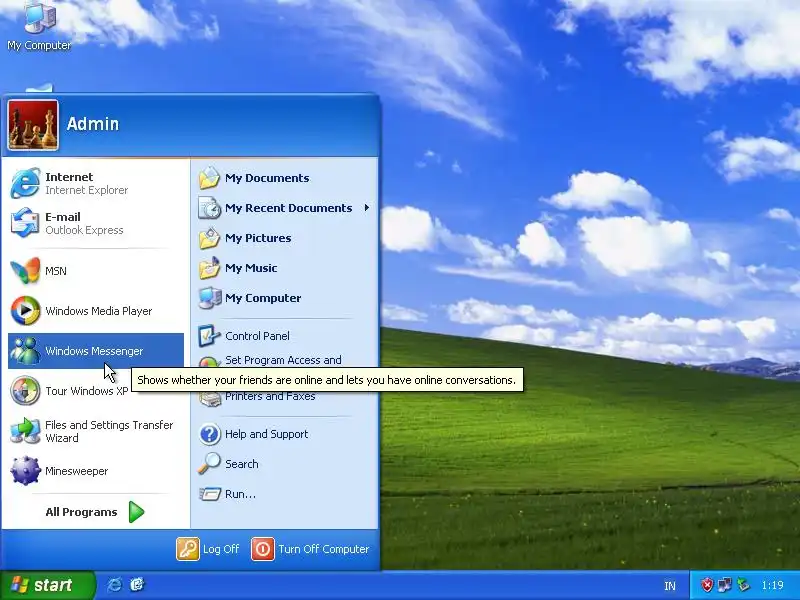Click the taskbar clock showing 1:19

pyautogui.click(x=772, y=585)
